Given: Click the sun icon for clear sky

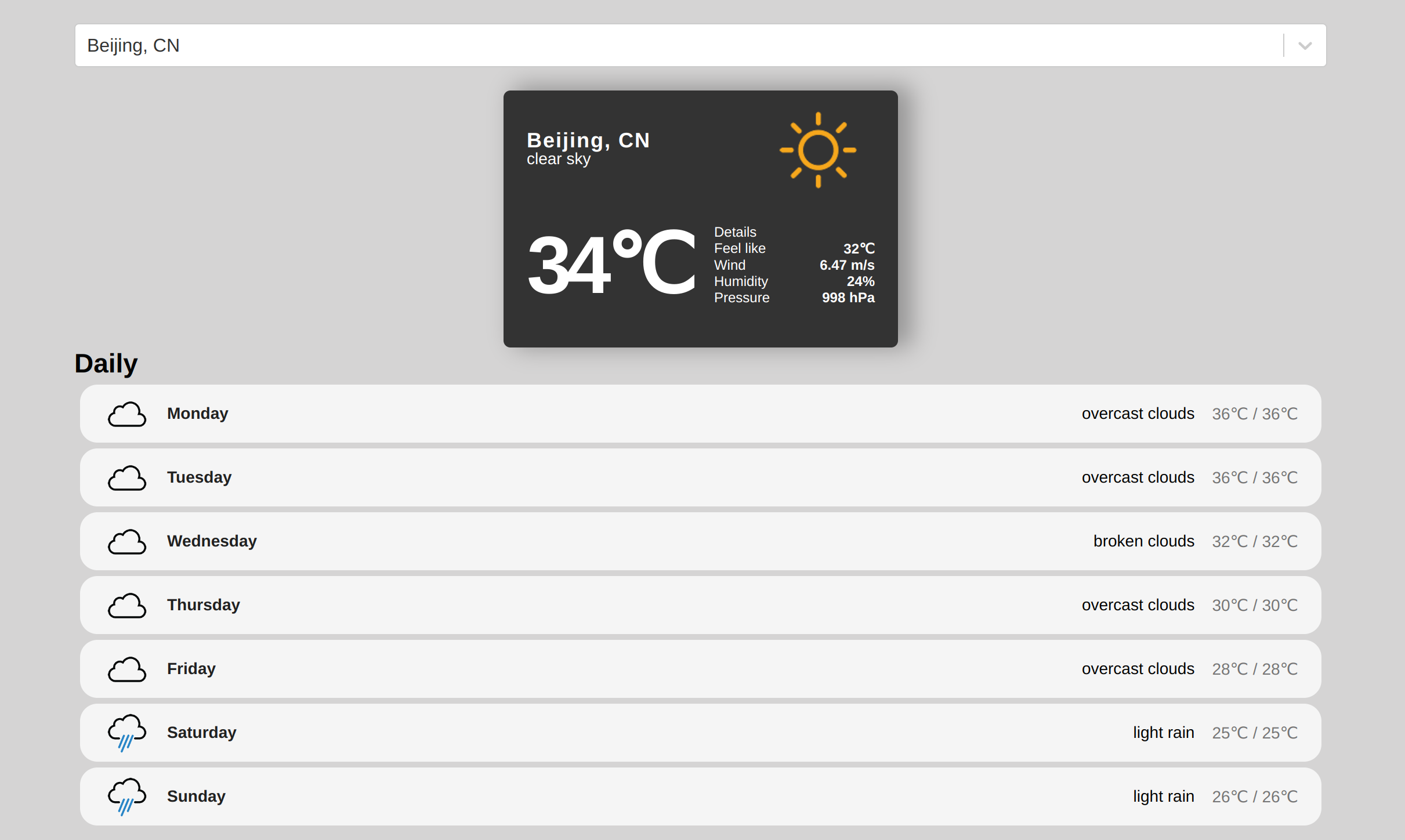Looking at the screenshot, I should pos(817,150).
